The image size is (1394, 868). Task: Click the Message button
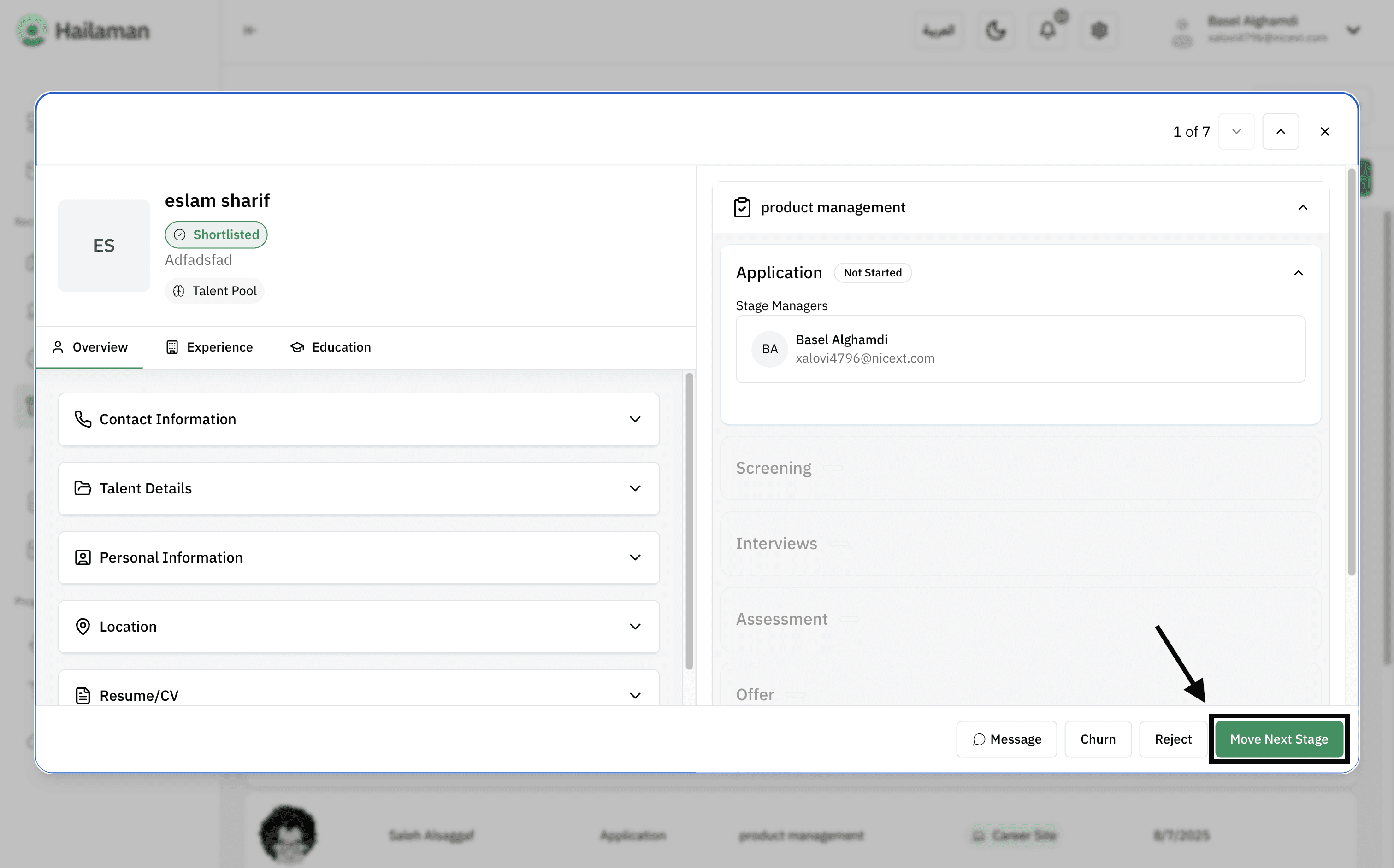coord(1006,739)
